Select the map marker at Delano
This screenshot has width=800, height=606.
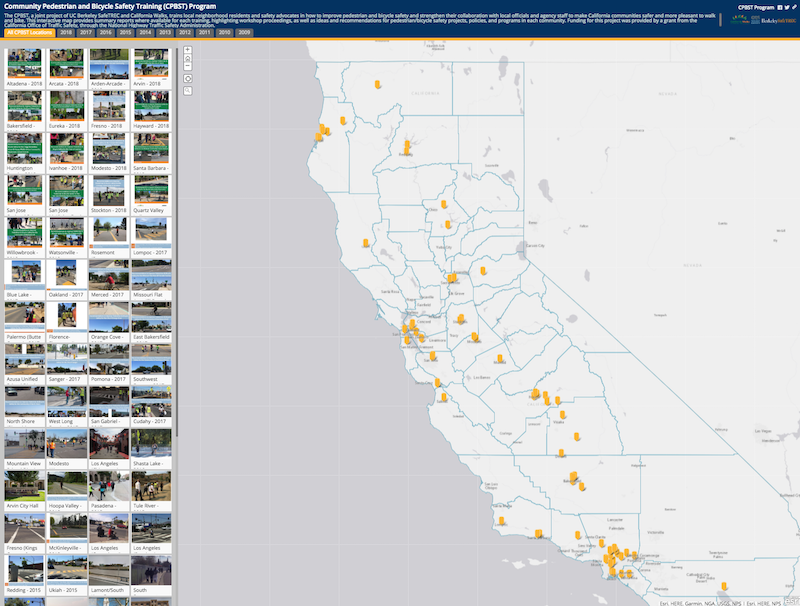(561, 453)
